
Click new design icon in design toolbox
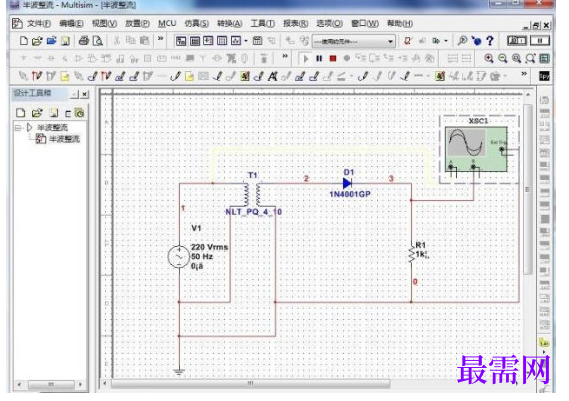tap(21, 113)
